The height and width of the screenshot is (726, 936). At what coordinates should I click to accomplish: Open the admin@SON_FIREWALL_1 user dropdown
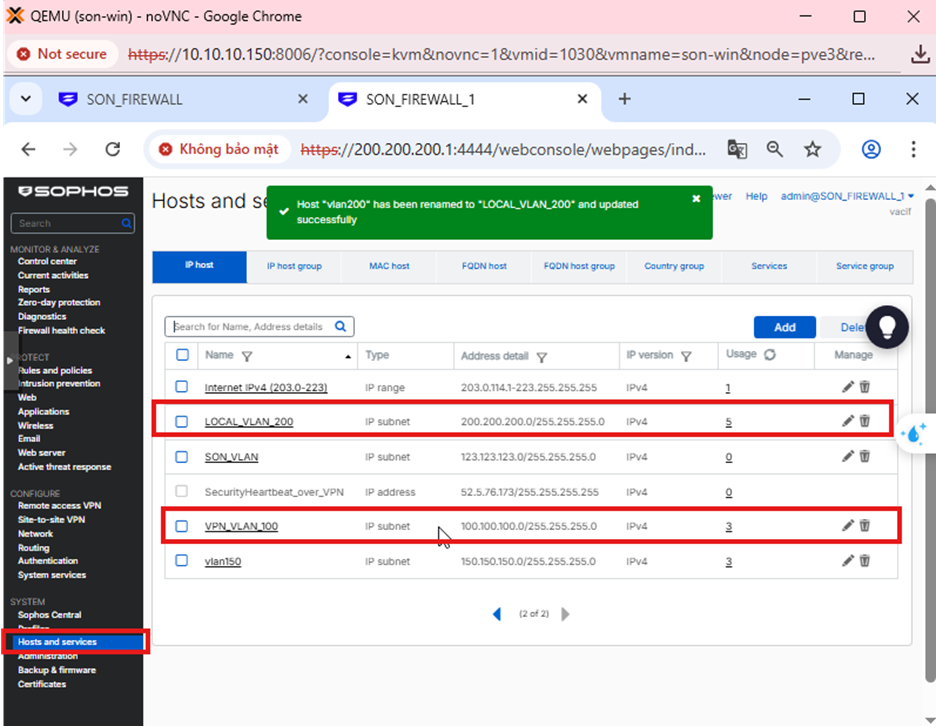click(x=846, y=196)
